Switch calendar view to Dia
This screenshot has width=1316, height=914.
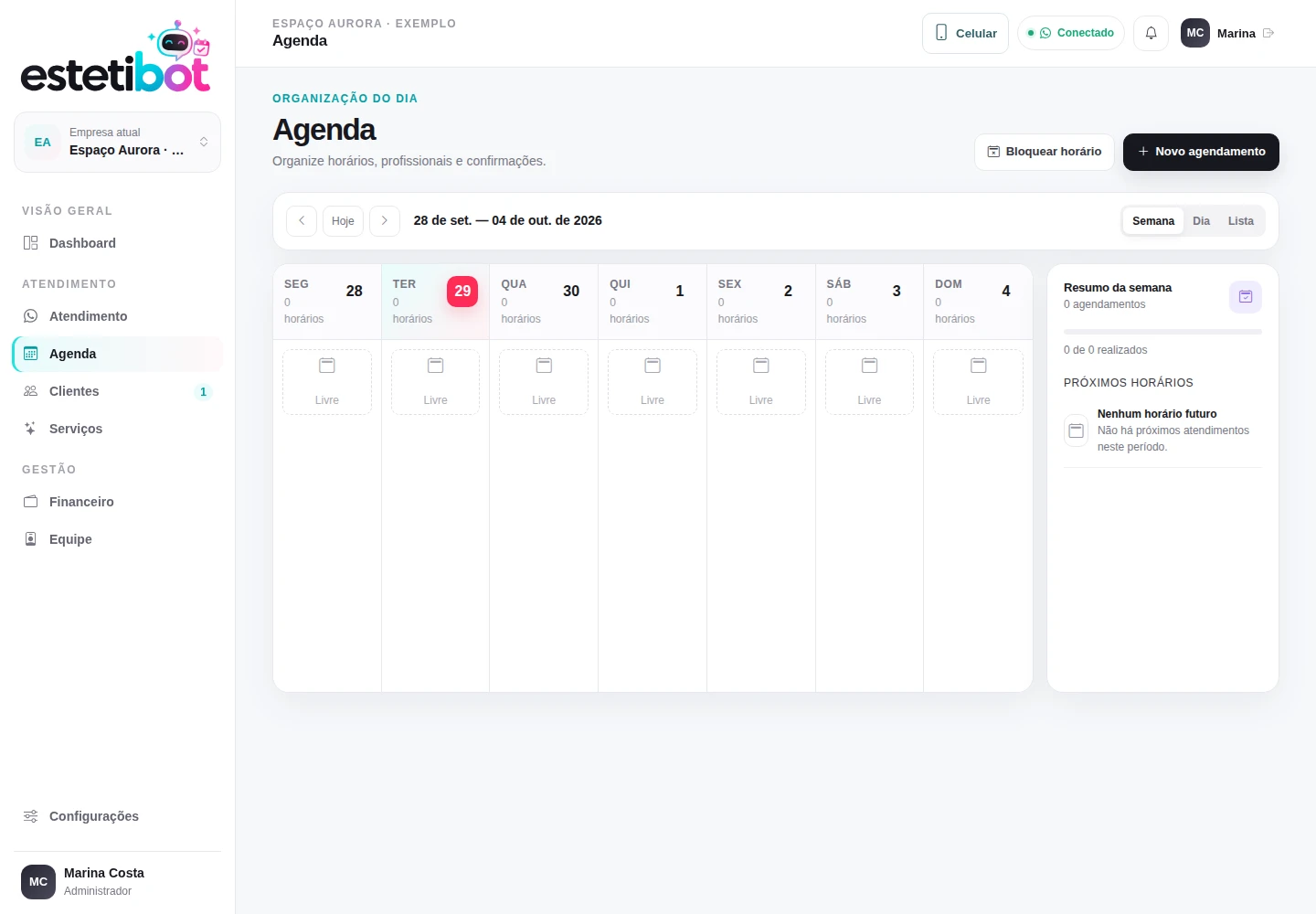click(1201, 221)
